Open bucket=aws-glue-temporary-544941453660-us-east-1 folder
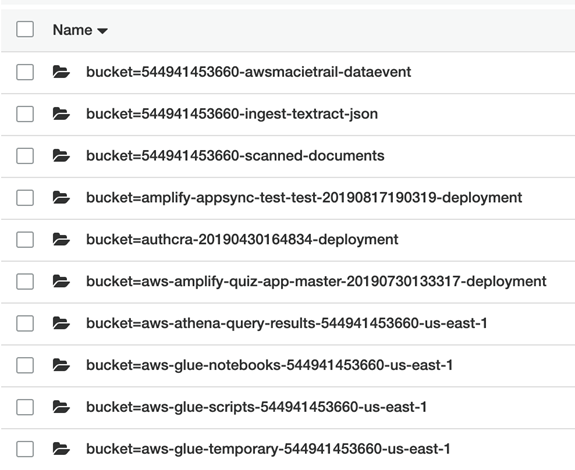The image size is (575, 470). tap(268, 449)
